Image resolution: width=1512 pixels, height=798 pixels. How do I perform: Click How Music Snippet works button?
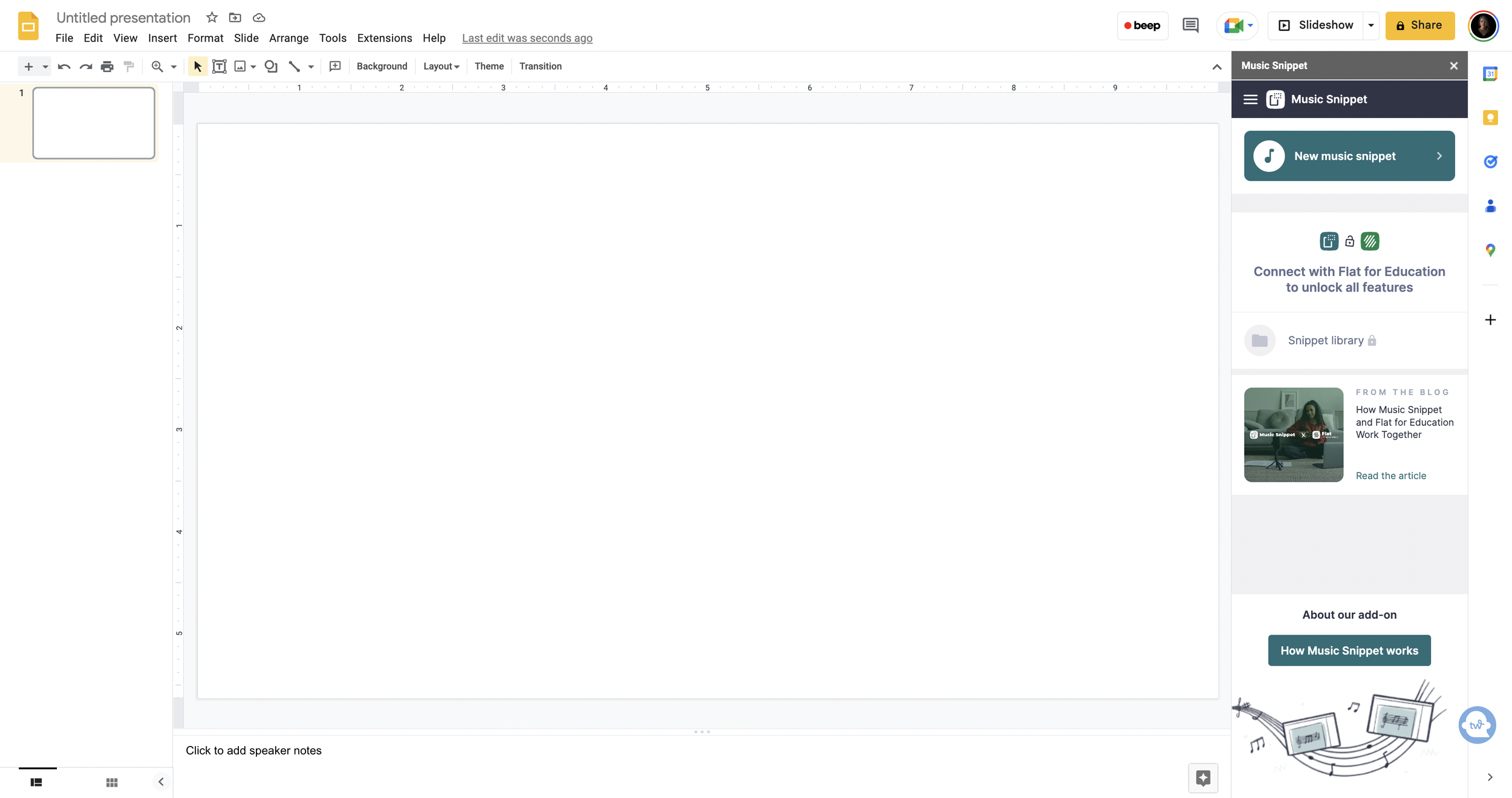pyautogui.click(x=1349, y=650)
